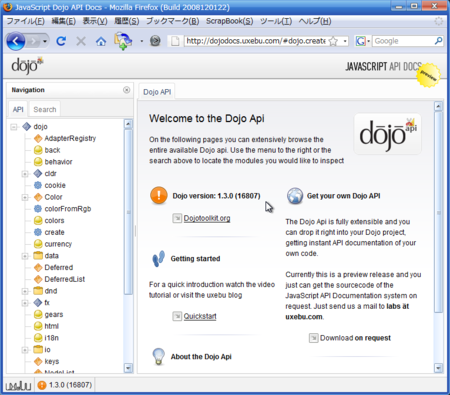Screen dimensions: 450x395
Task: Click the Stop loading X icon
Action: click(x=81, y=41)
